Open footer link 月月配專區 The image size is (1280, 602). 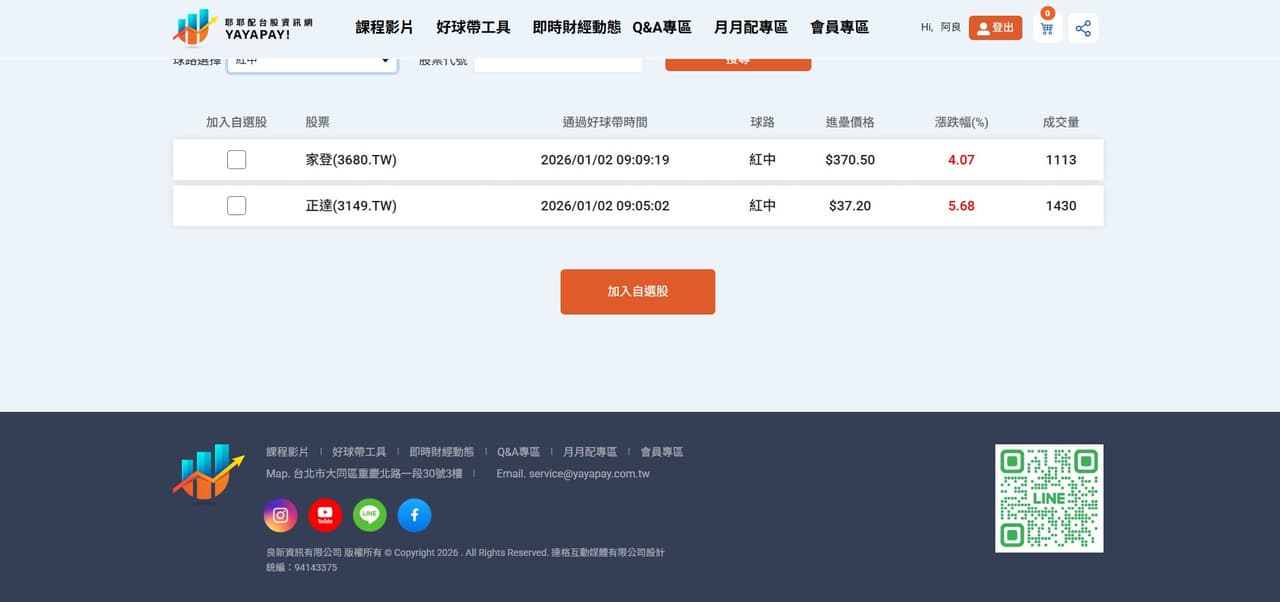pos(590,452)
